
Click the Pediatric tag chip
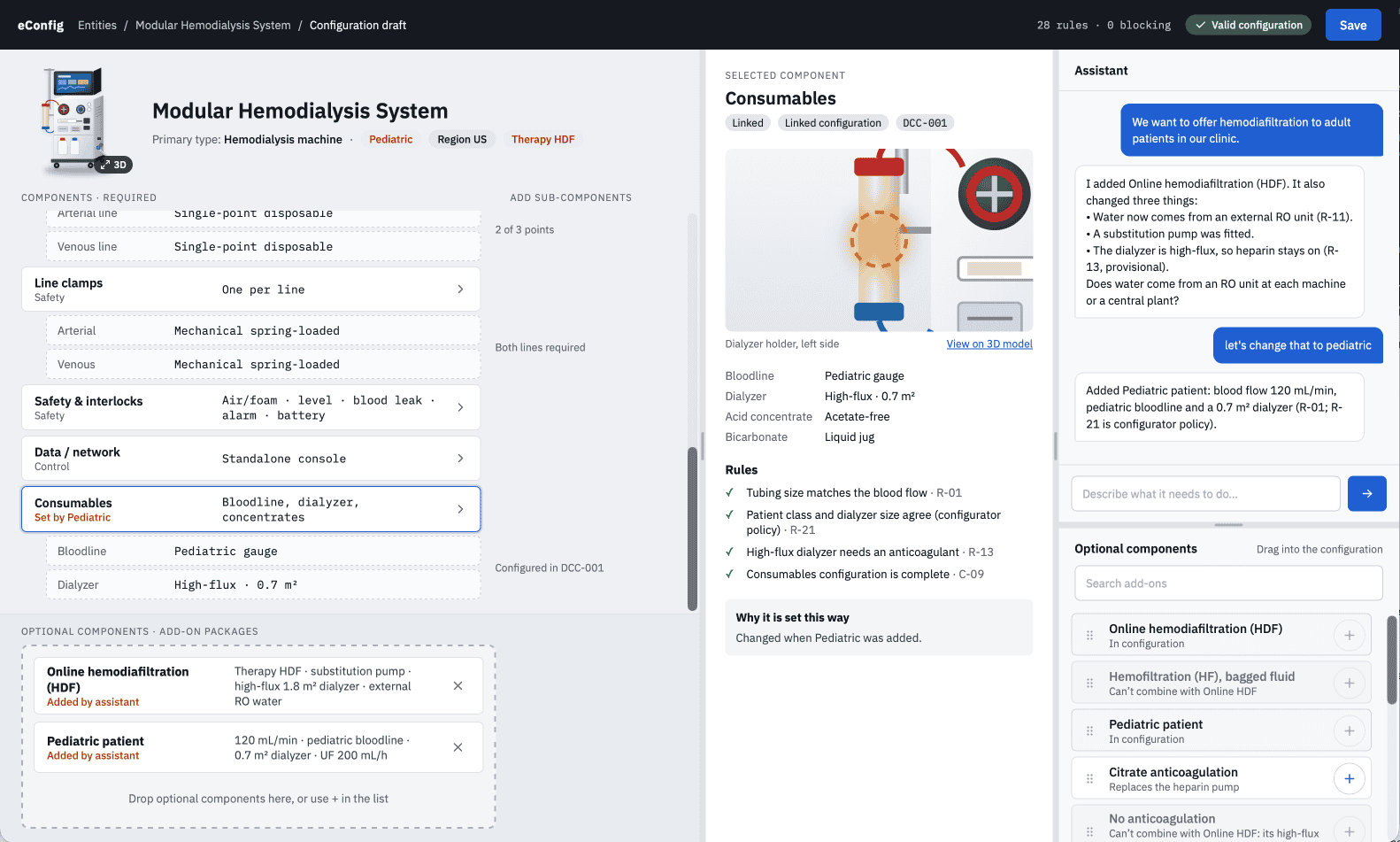[x=390, y=139]
